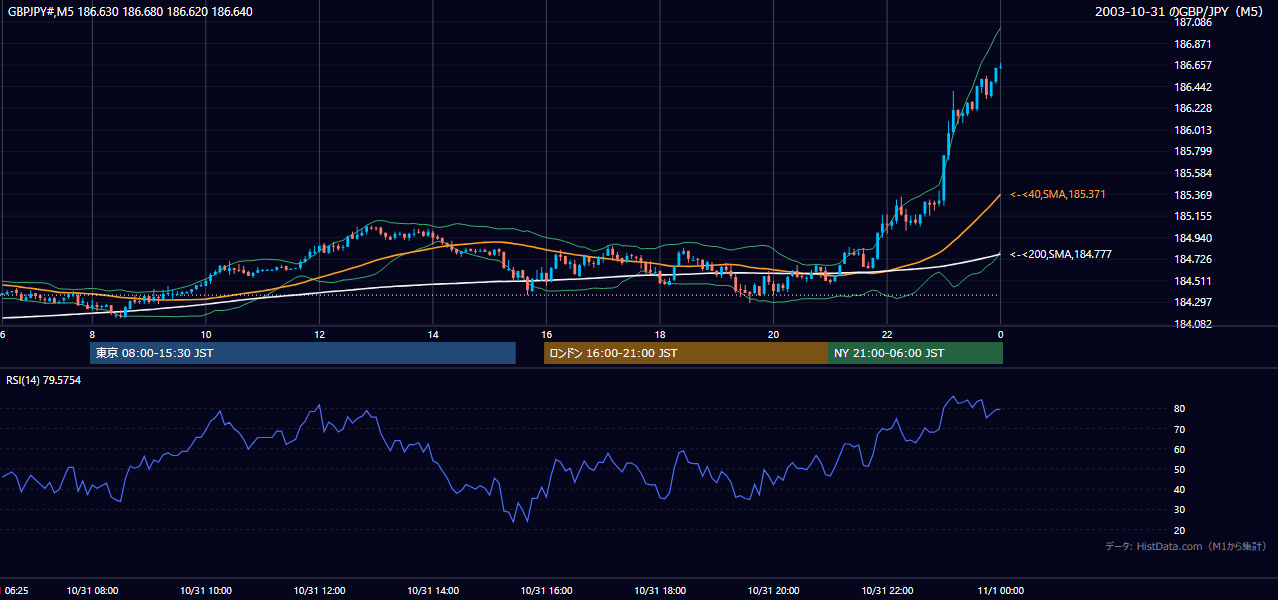Select the NY 21:00-06:00 JST session bar
Viewport: 1278px width, 600px height.
click(915, 353)
